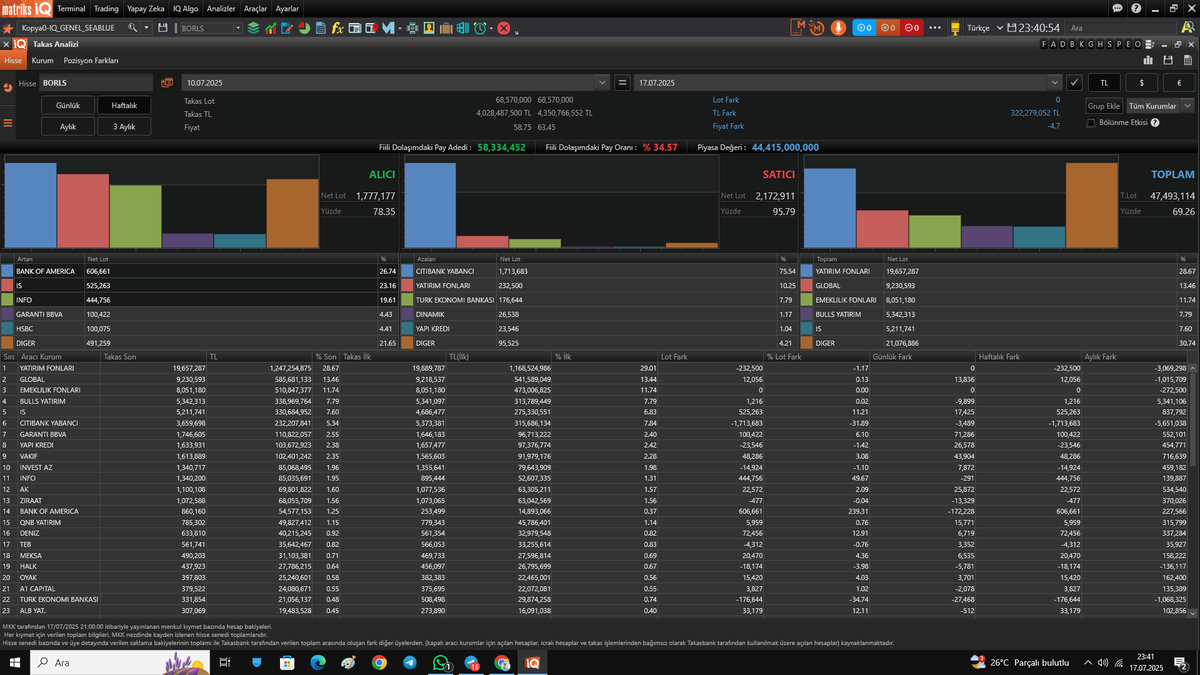Open the Araçlar menu
The image size is (1200, 675).
(255, 8)
